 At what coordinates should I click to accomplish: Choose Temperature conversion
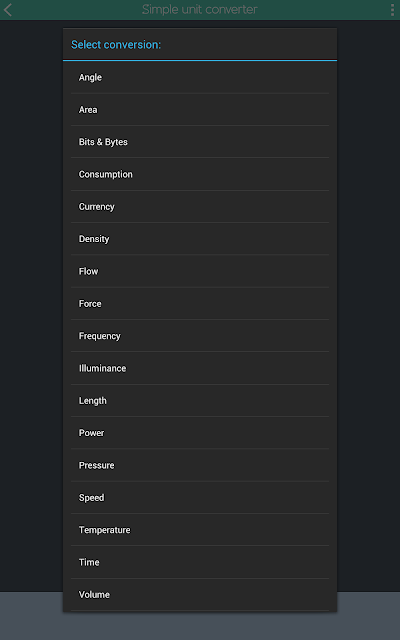pos(200,530)
